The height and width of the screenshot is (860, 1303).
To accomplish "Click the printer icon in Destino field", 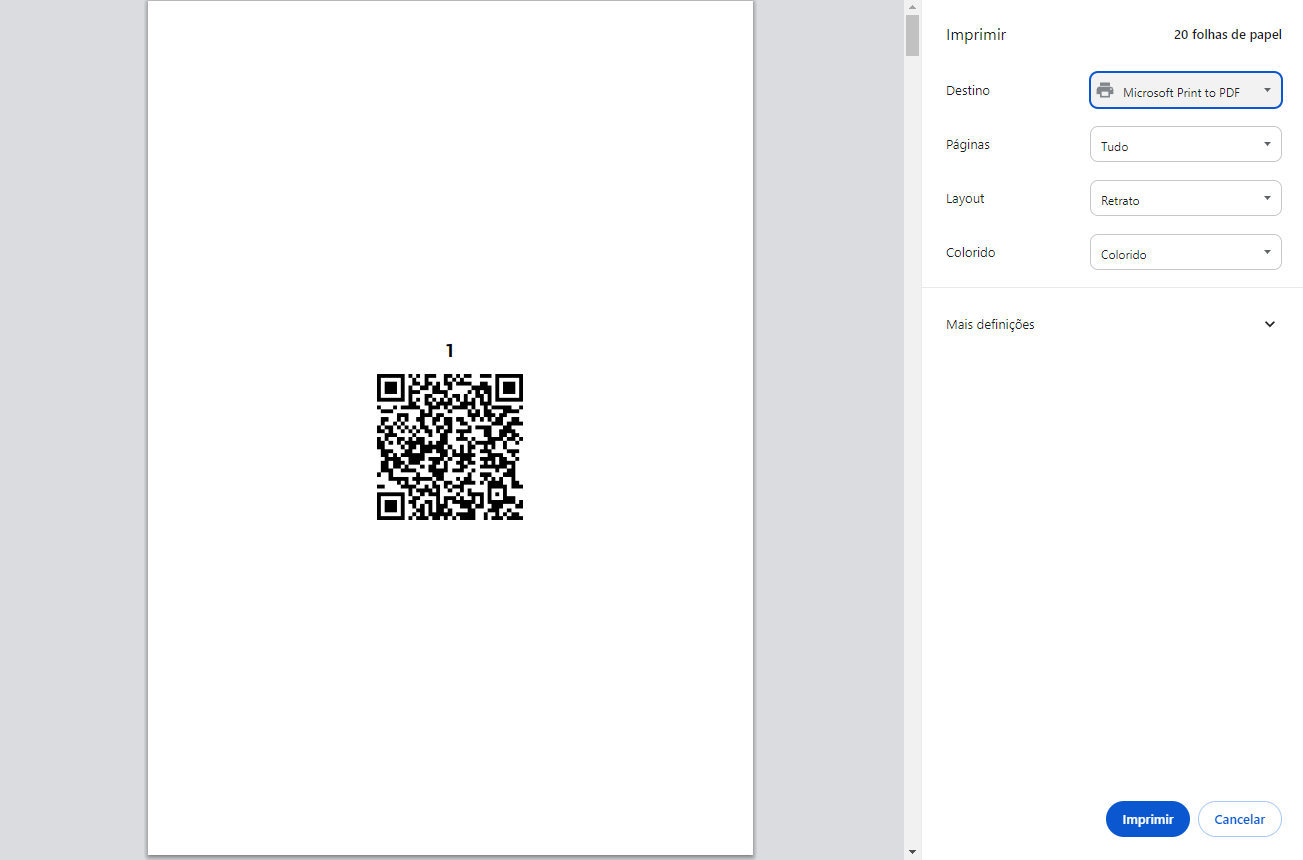I will 1105,91.
